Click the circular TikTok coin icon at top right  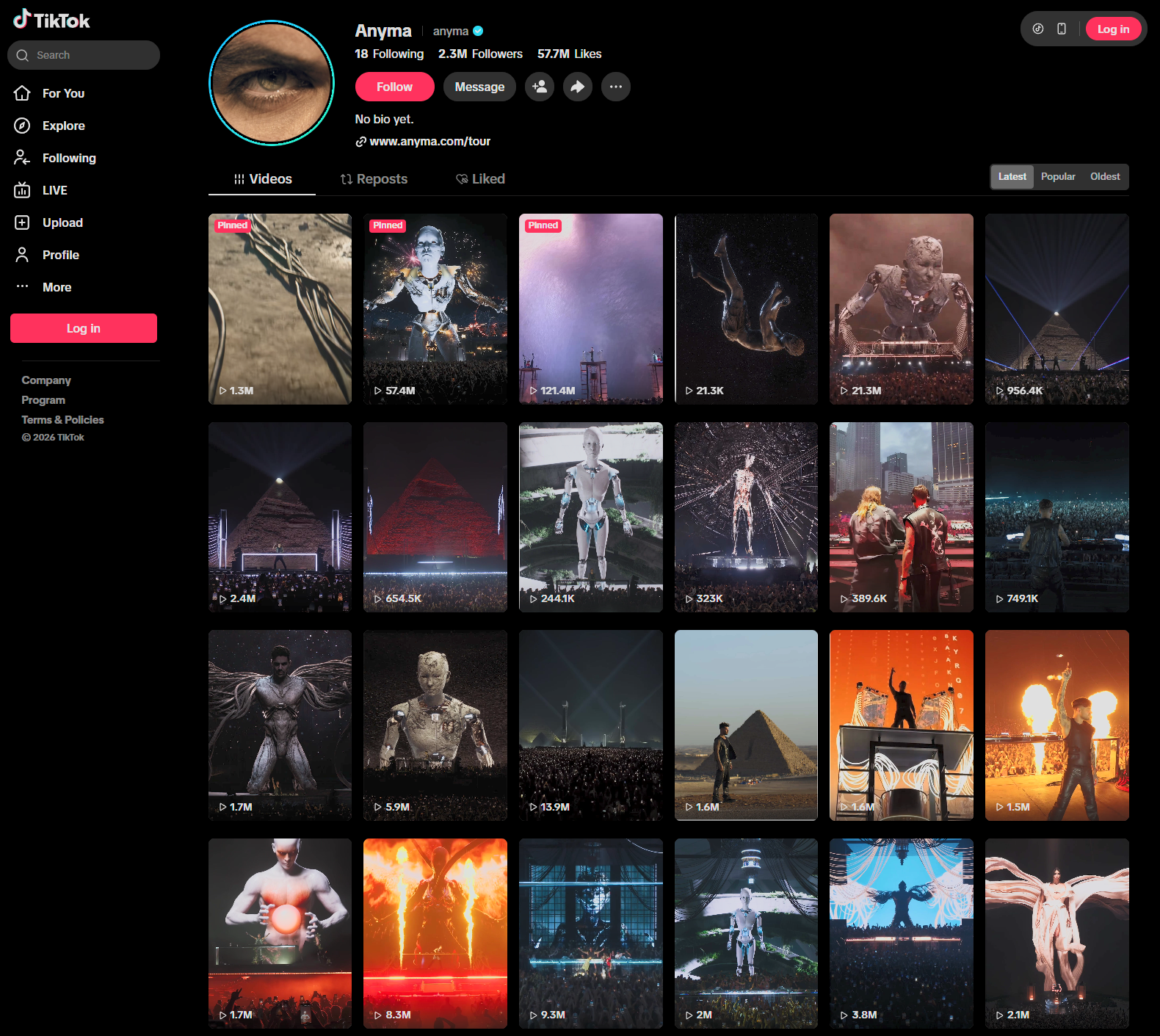coord(1037,29)
